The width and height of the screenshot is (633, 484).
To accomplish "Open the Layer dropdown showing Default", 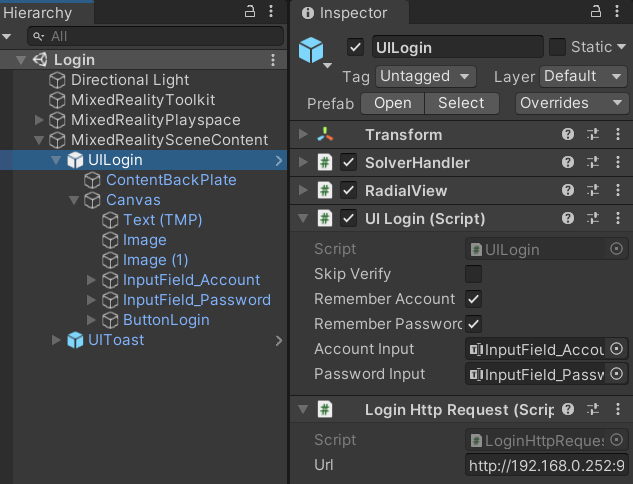I will (x=582, y=76).
